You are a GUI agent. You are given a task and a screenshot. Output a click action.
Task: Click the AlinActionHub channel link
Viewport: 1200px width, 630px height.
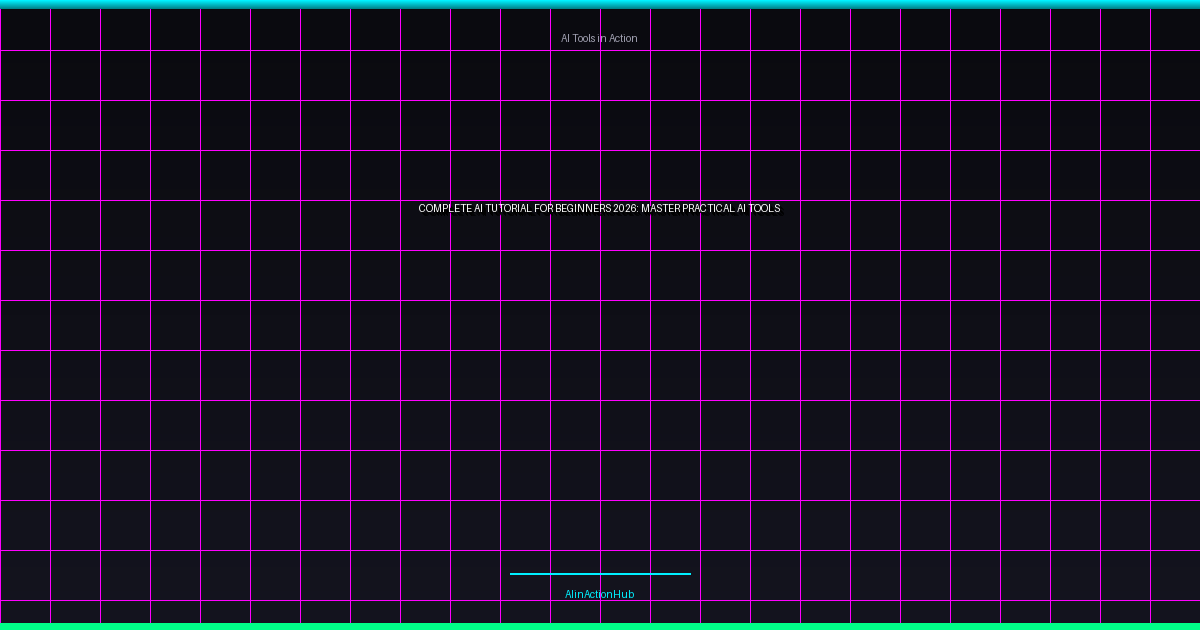[x=599, y=593]
